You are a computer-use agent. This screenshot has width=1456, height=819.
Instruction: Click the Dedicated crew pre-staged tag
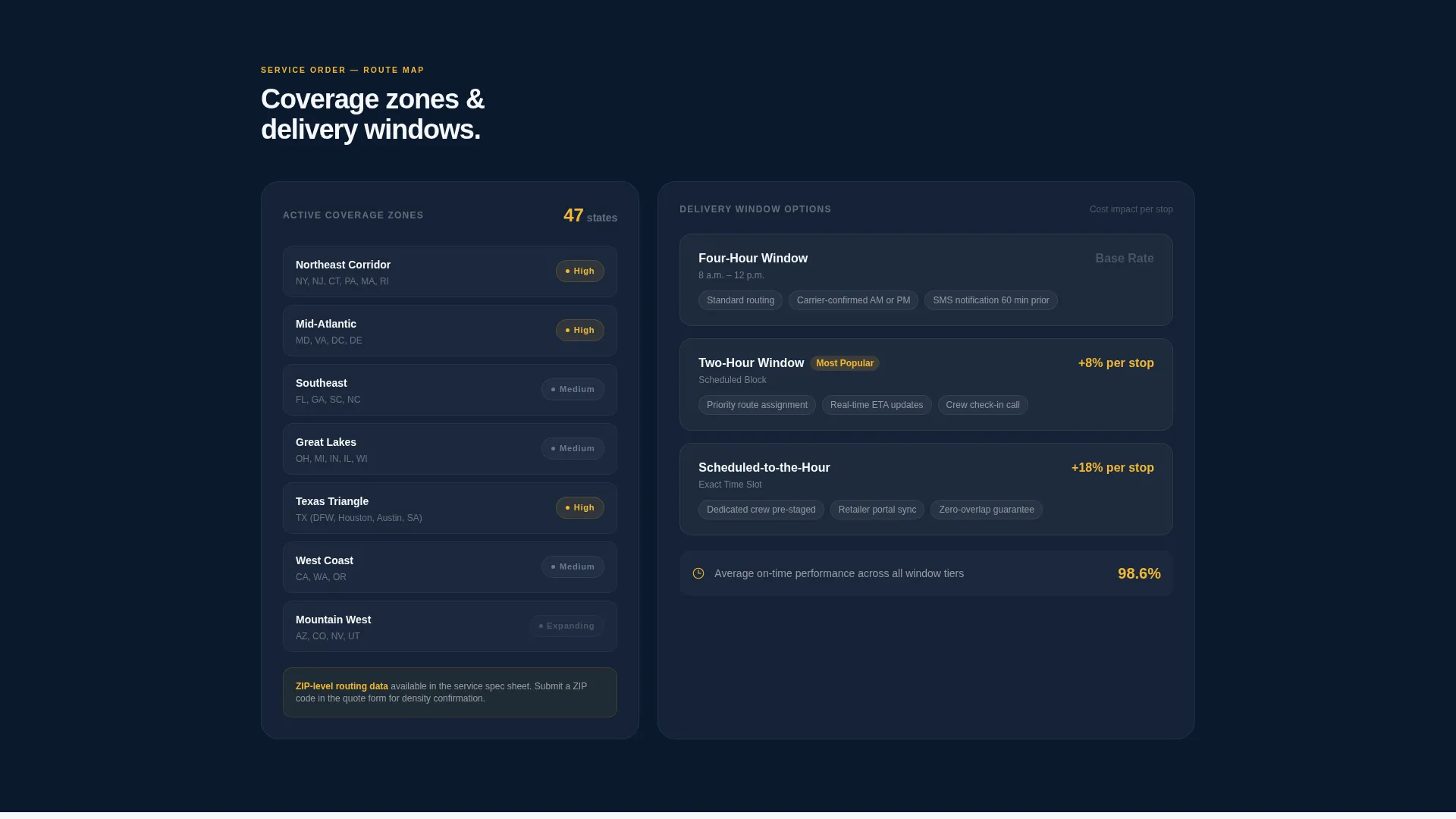click(761, 510)
